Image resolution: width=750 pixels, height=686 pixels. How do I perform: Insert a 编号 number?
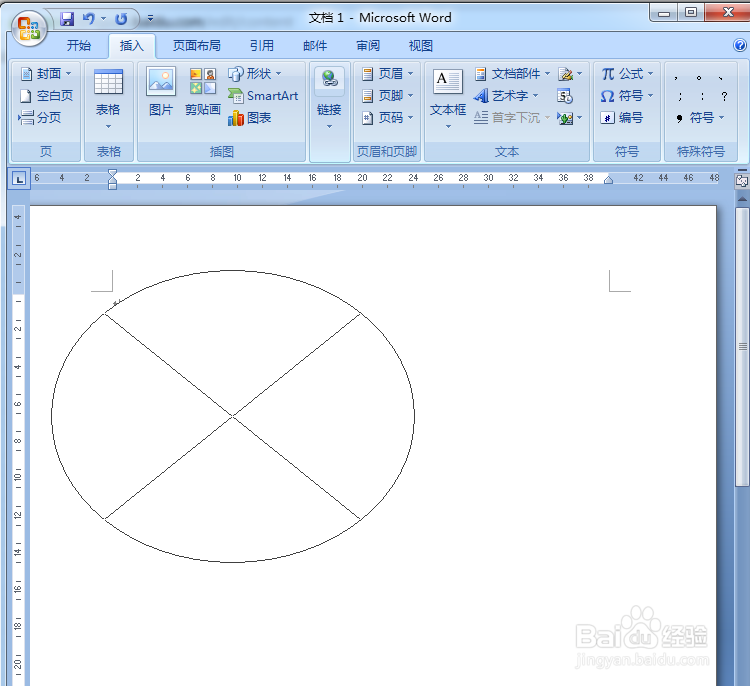(x=622, y=118)
